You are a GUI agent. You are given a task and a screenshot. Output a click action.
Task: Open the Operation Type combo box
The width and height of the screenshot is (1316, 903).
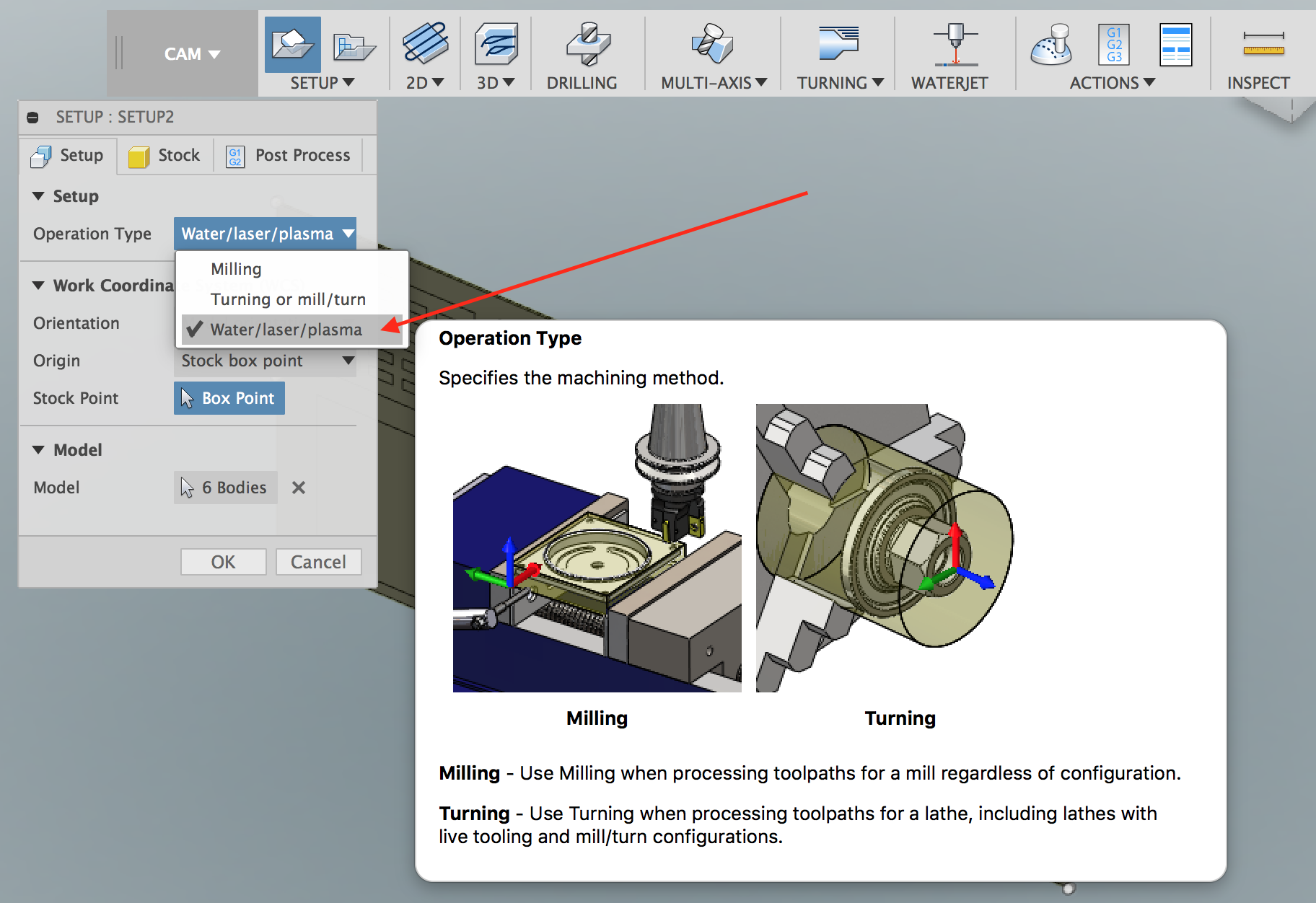265,234
